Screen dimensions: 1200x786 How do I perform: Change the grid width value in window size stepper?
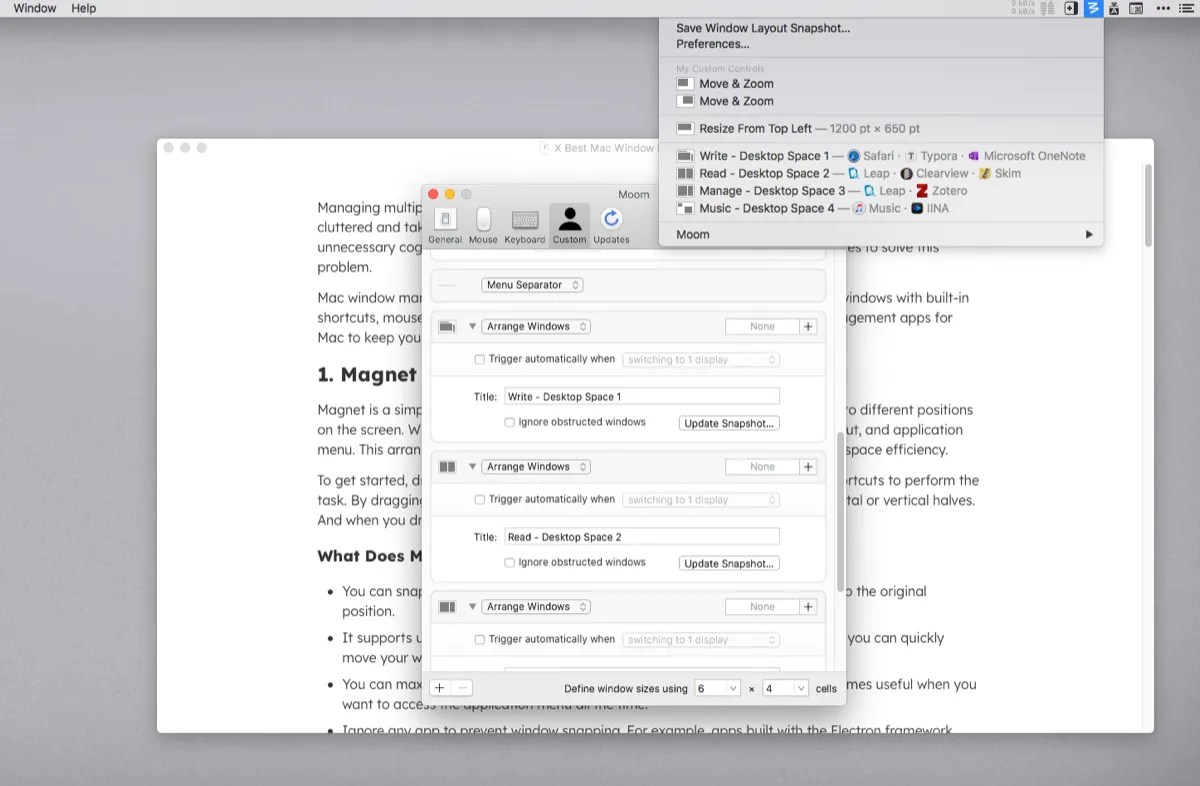coord(717,688)
